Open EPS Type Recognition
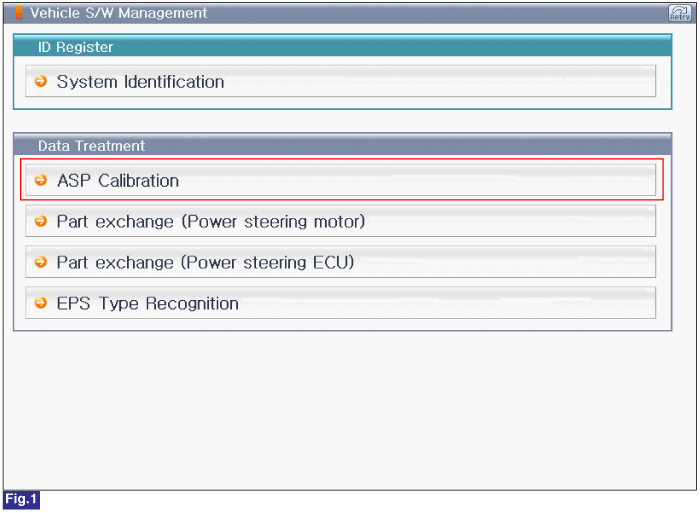 [x=341, y=303]
